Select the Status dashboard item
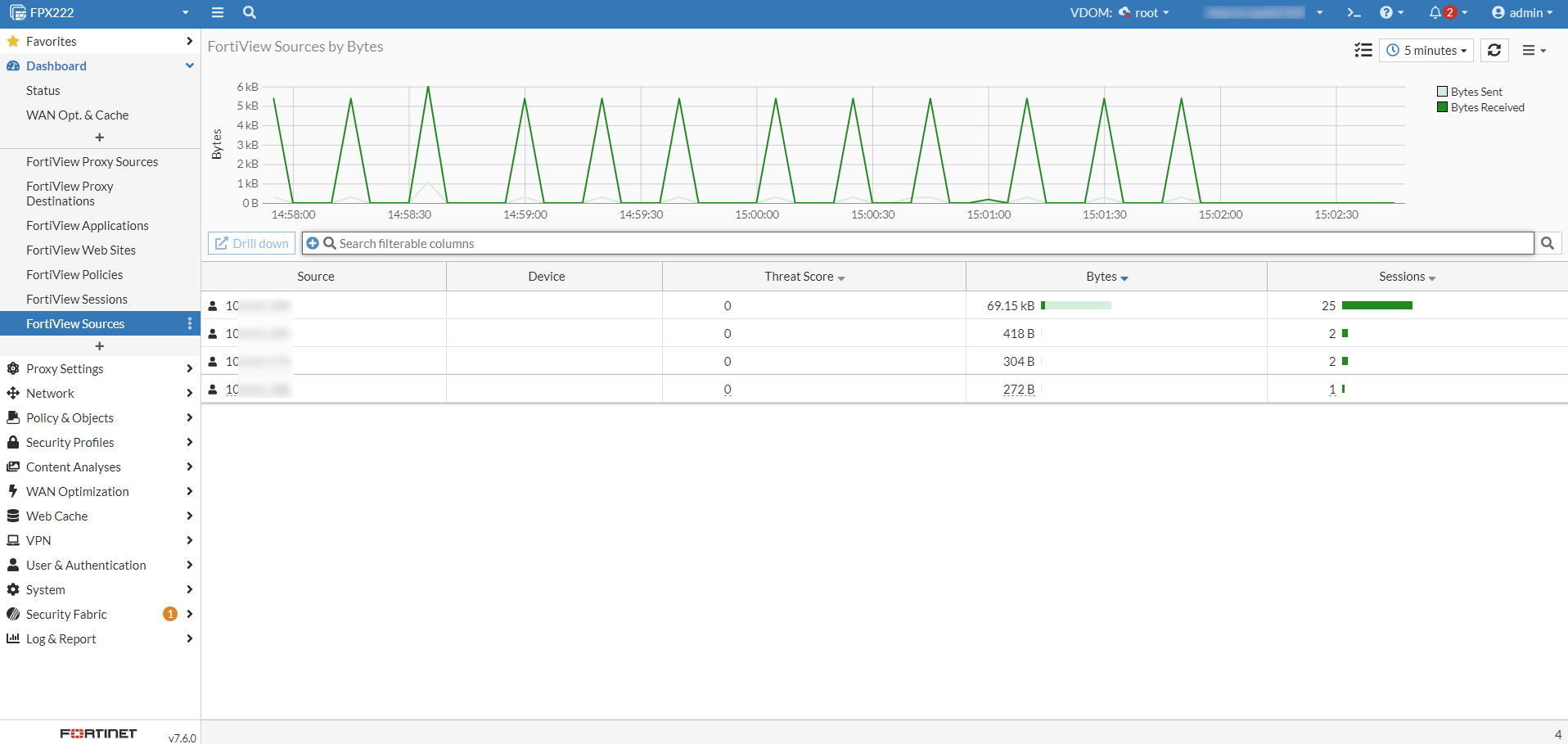The height and width of the screenshot is (744, 1568). [43, 90]
